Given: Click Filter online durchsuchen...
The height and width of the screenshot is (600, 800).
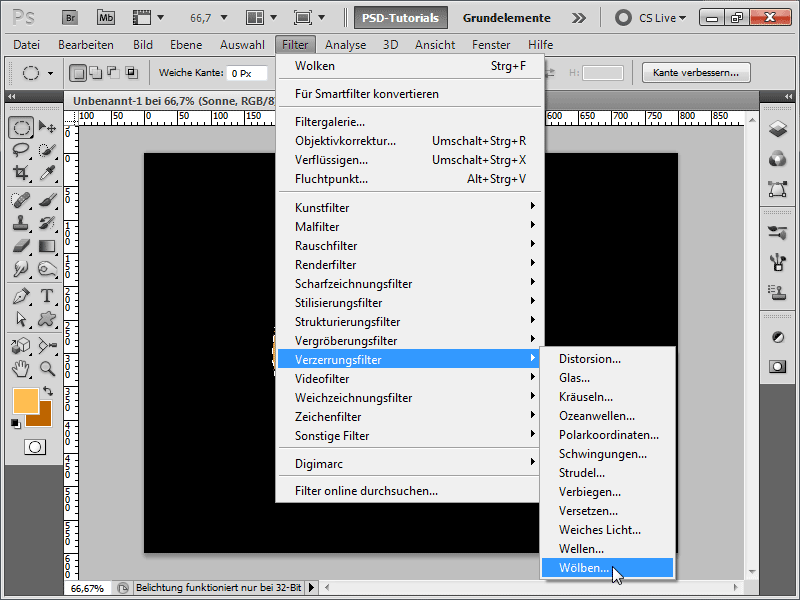Looking at the screenshot, I should 410,491.
